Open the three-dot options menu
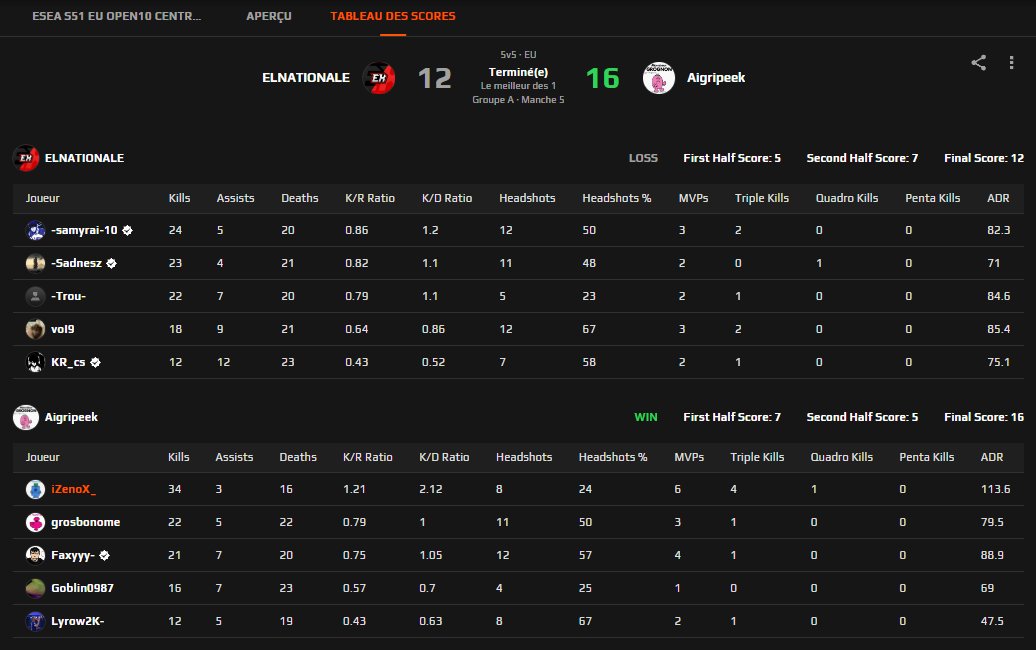 1011,62
